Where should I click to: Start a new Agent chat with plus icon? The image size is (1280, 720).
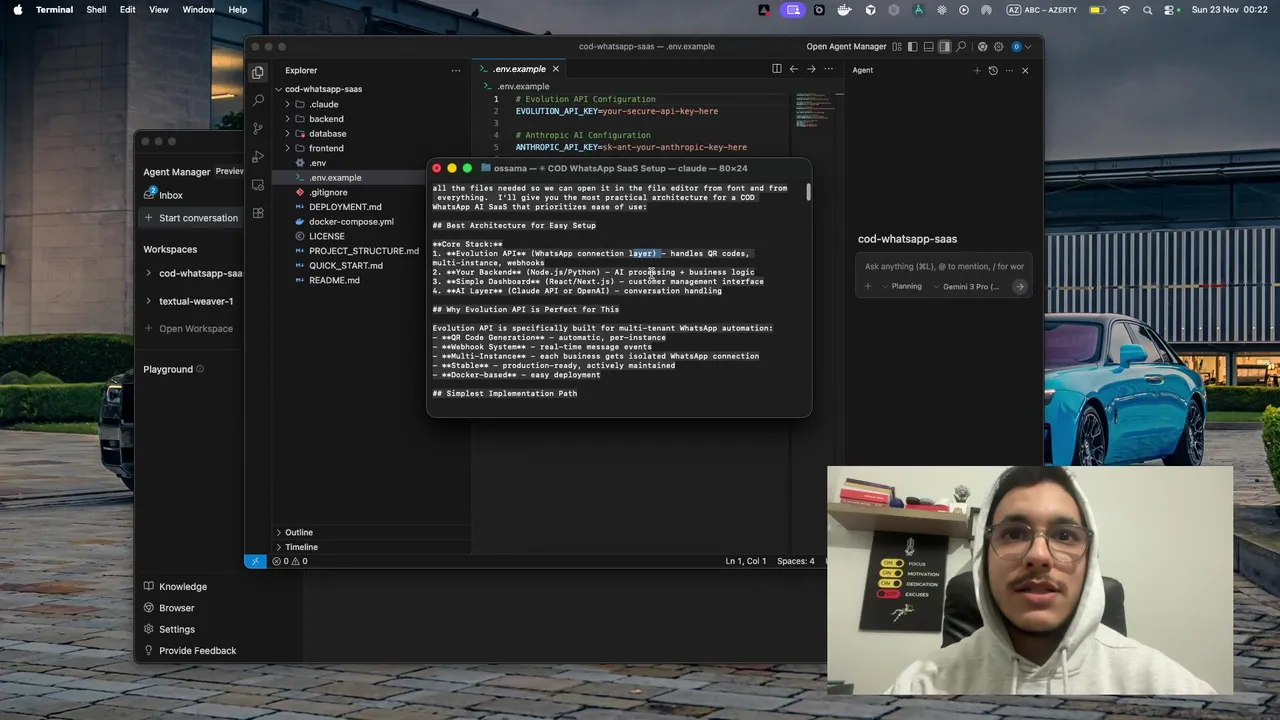tap(977, 70)
